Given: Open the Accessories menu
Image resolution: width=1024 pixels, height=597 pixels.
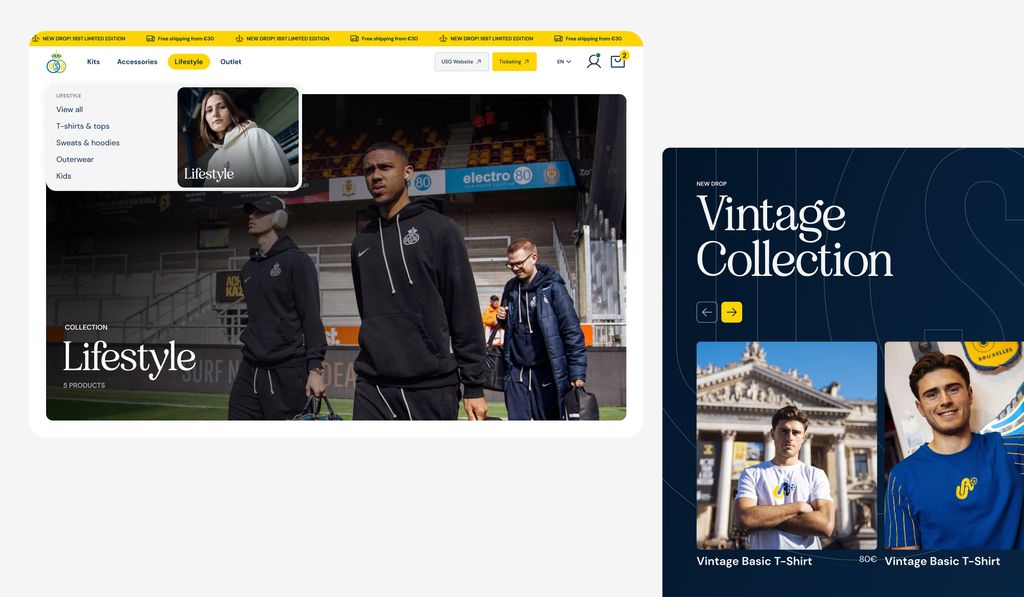Looking at the screenshot, I should click(137, 62).
